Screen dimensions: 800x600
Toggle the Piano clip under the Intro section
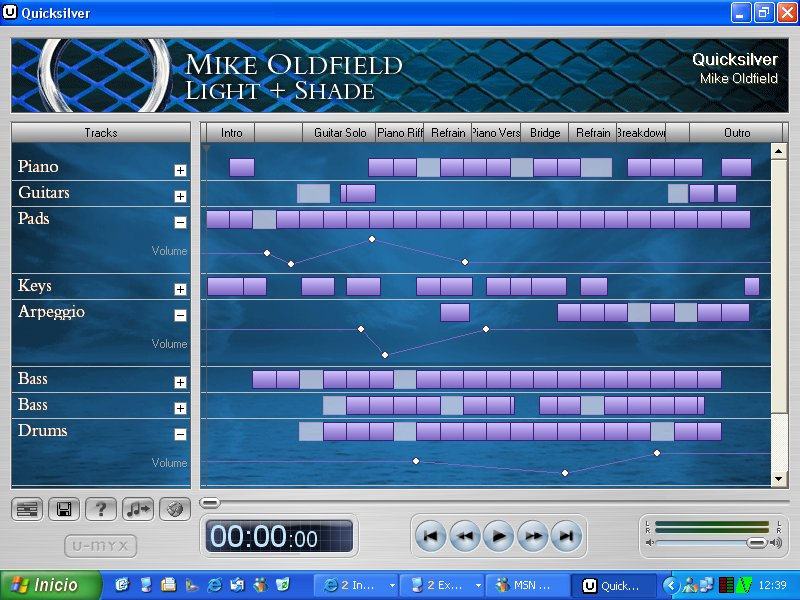pos(242,167)
